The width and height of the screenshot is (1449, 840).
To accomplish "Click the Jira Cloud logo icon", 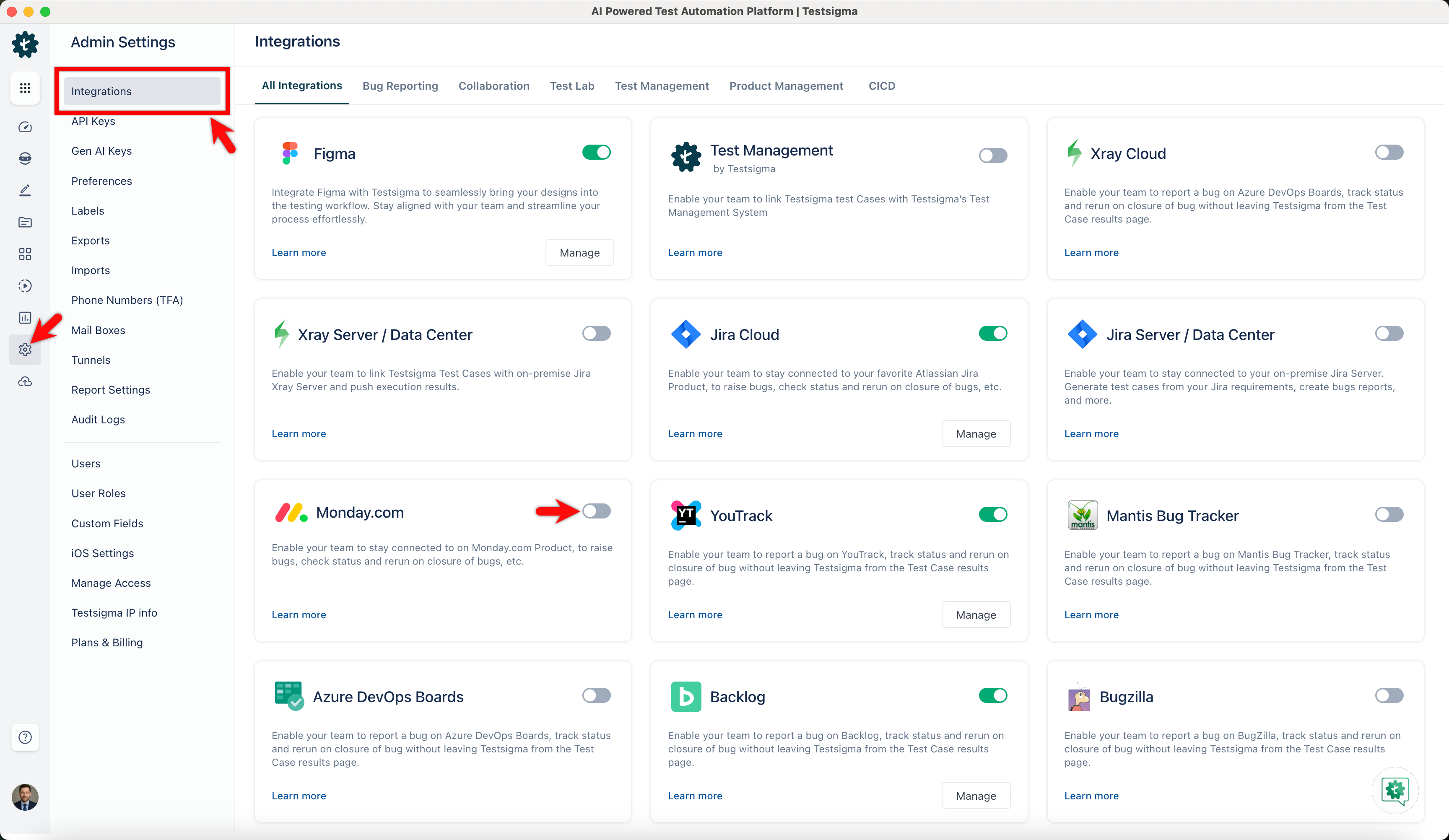I will 686,334.
